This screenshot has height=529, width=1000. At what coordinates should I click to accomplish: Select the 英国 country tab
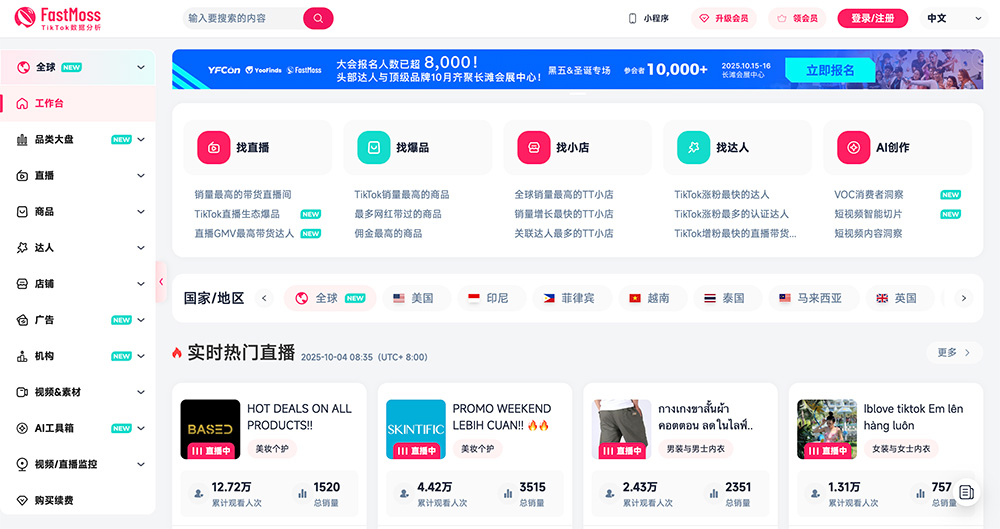coord(900,298)
